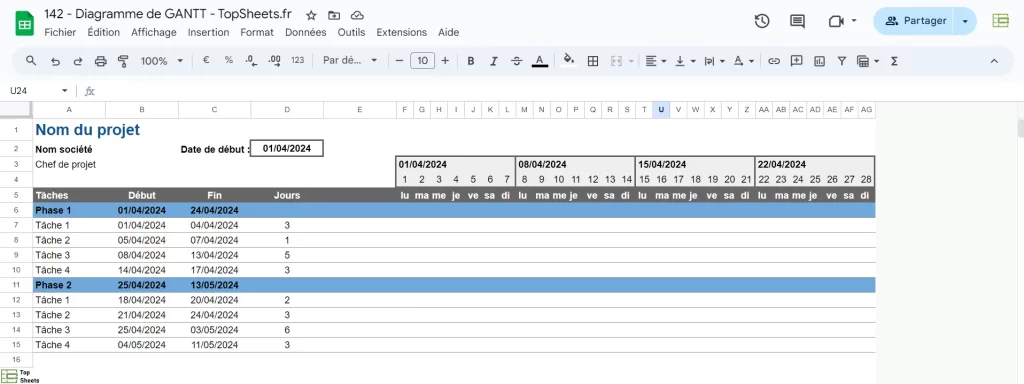The width and height of the screenshot is (1024, 384).
Task: Open the fill color picker
Action: click(x=569, y=61)
